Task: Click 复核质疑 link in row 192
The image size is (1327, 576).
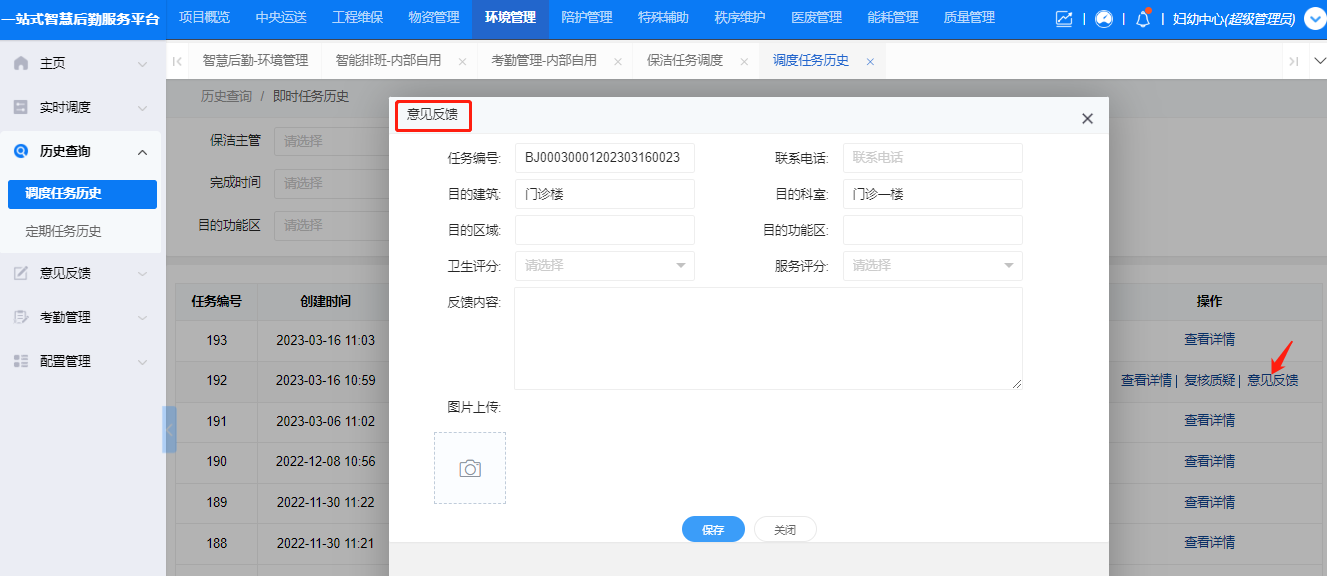Action: (x=1210, y=381)
